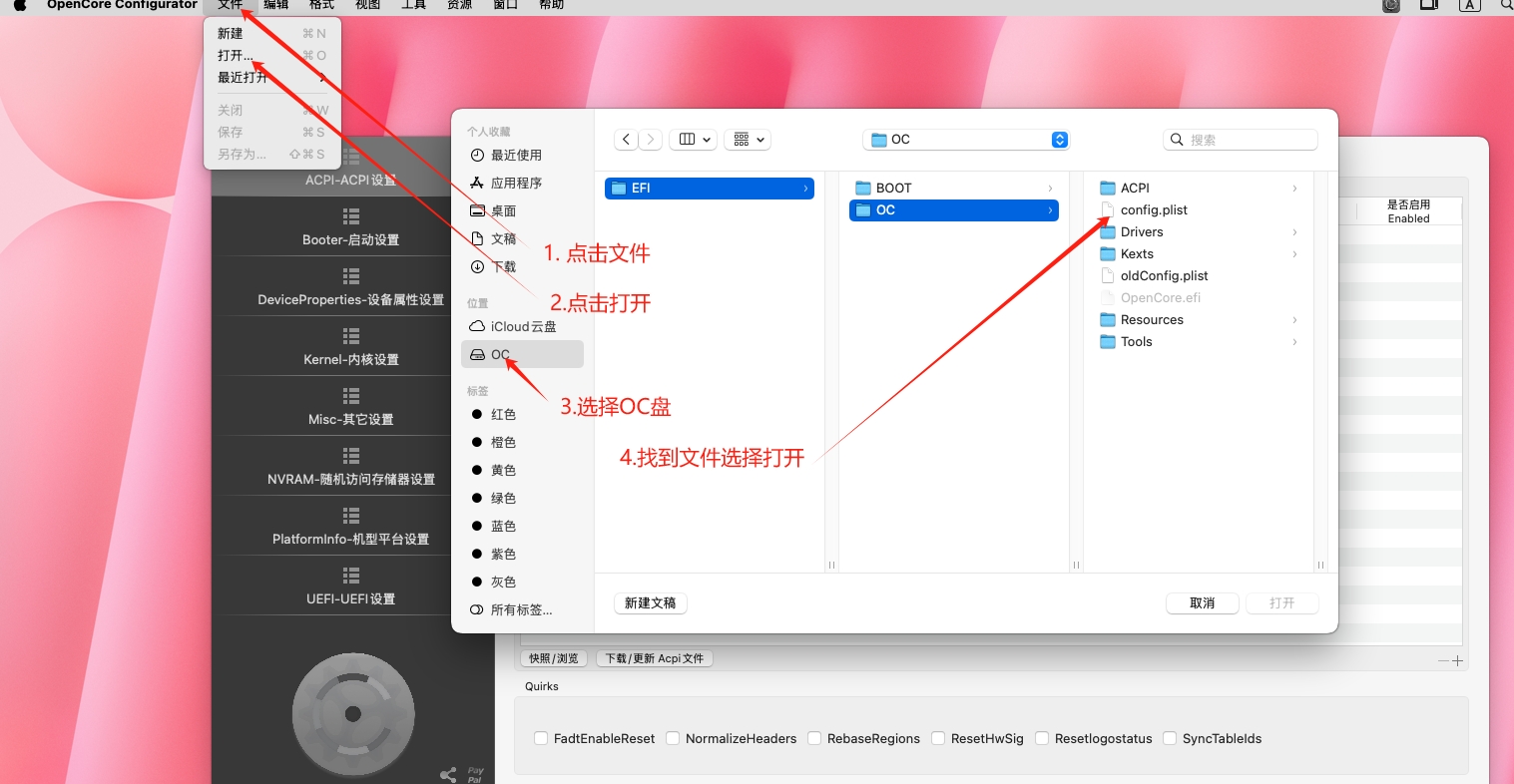Expand the BOOT folder
Image resolution: width=1514 pixels, height=784 pixels.
[1050, 188]
